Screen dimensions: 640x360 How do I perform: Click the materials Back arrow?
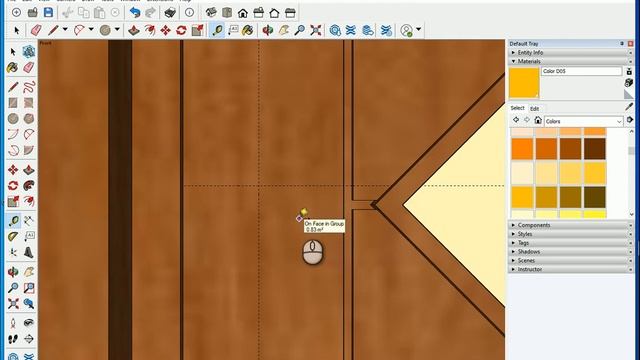[x=516, y=120]
